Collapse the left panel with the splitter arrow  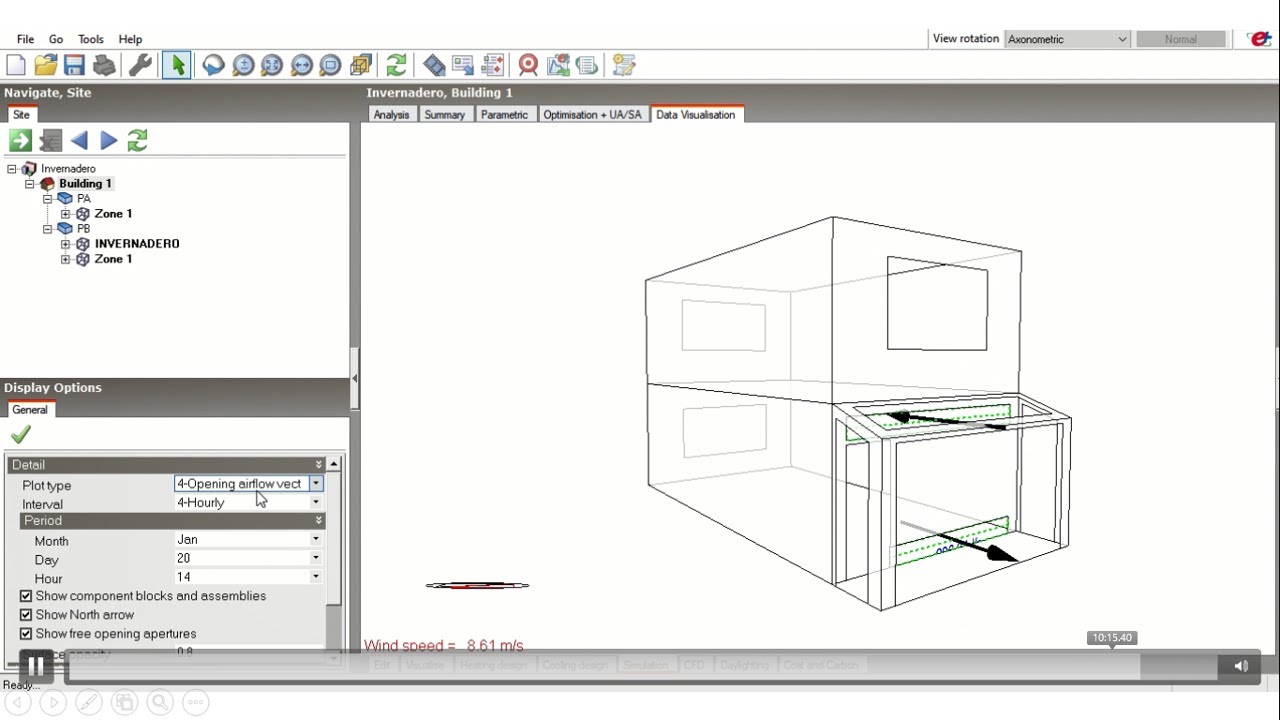click(x=355, y=379)
